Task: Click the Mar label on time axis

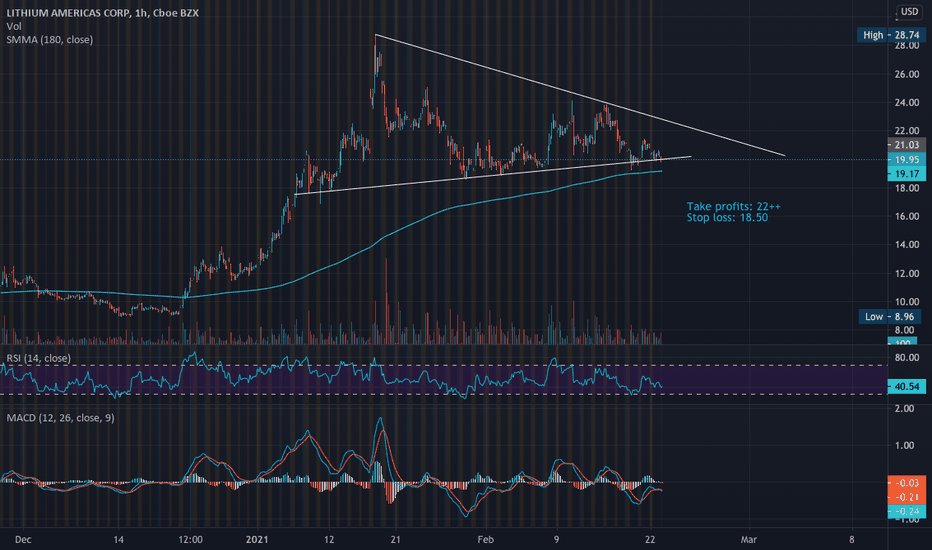Action: pyautogui.click(x=748, y=540)
